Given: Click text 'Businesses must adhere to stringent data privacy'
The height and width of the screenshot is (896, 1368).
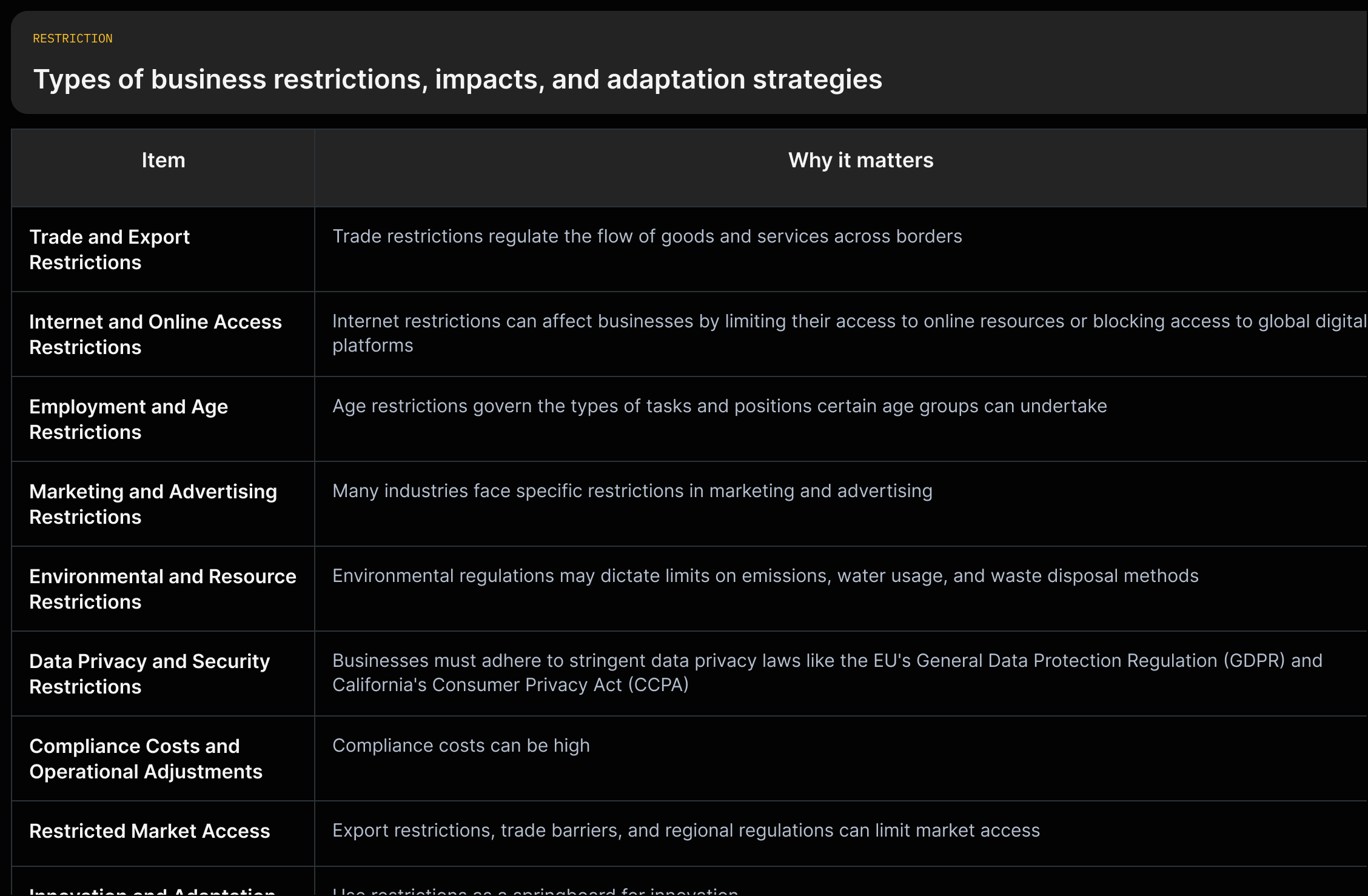Looking at the screenshot, I should pos(545,661).
